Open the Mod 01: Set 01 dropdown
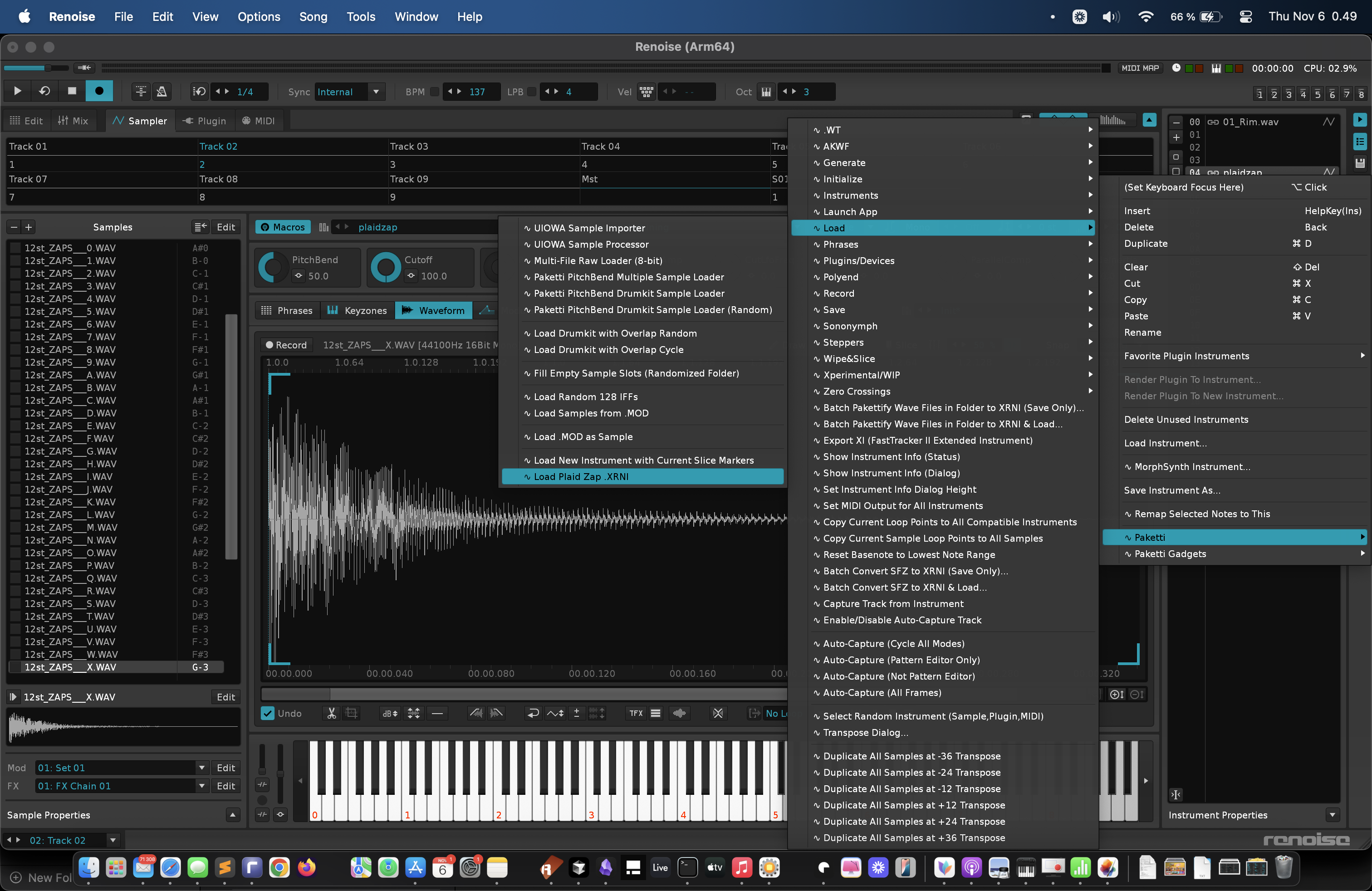This screenshot has width=1372, height=891. [201, 768]
